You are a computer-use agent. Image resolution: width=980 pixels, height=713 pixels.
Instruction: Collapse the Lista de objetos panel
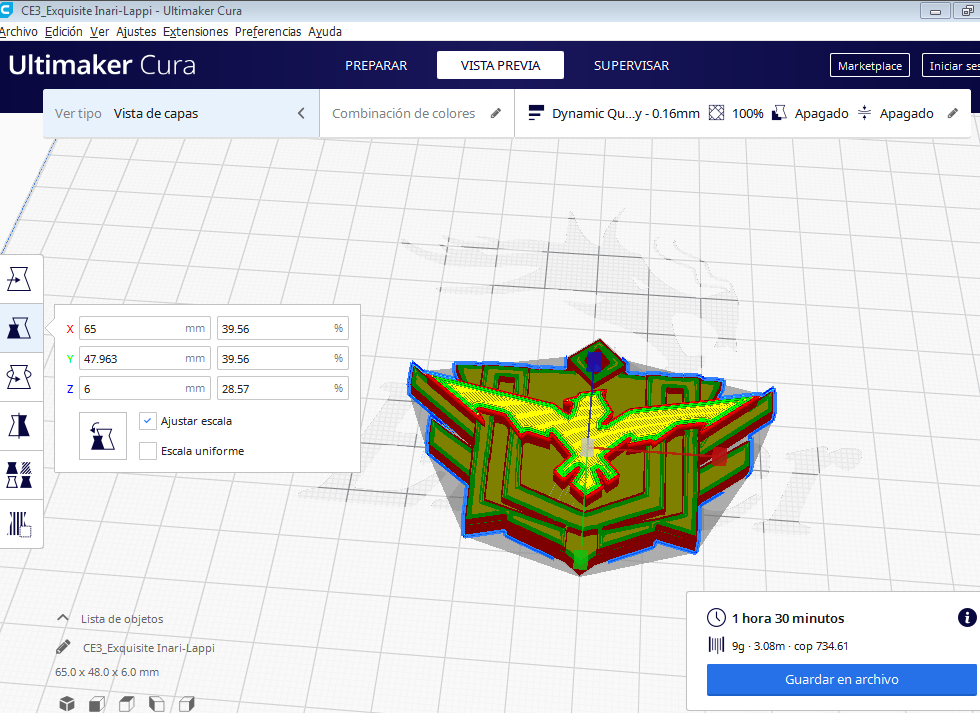click(62, 618)
